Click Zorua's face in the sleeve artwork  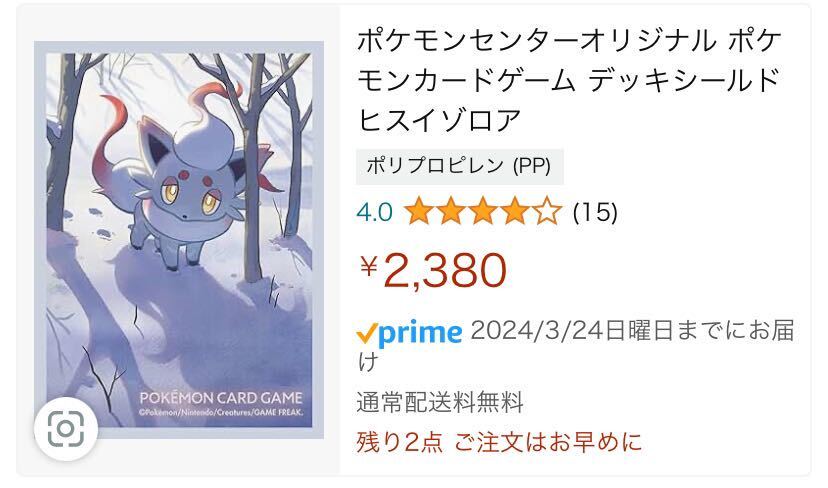click(186, 194)
